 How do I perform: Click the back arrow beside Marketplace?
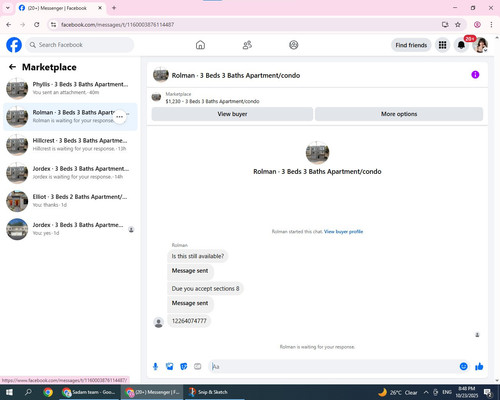coord(12,67)
